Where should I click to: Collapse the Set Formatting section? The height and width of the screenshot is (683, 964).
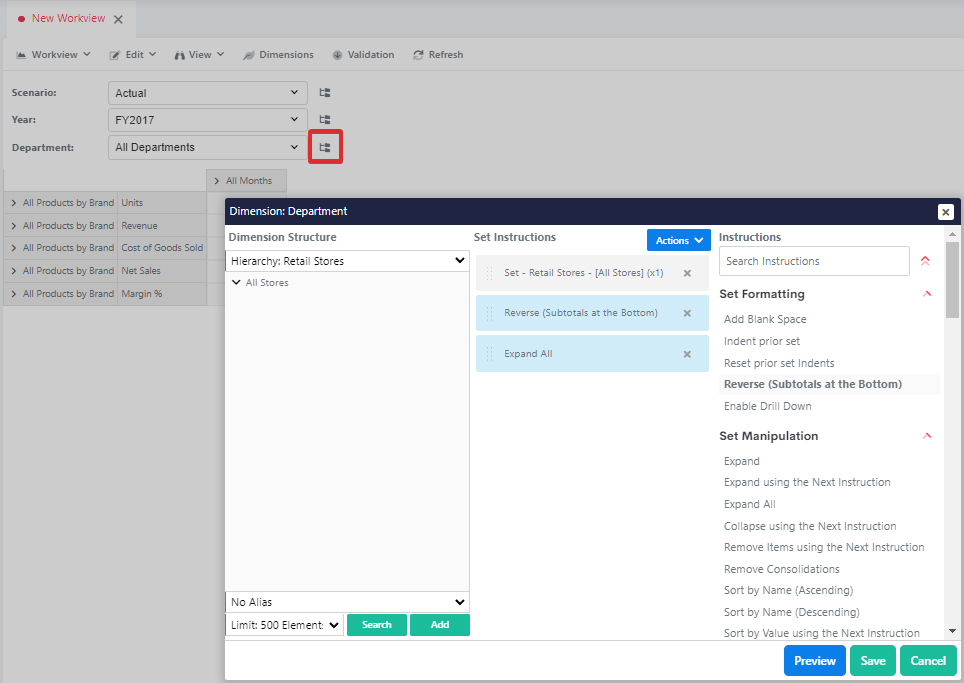[x=927, y=294]
